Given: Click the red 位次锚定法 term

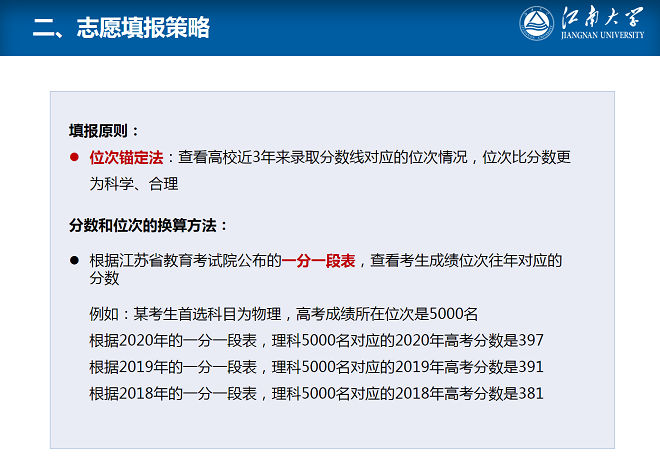Looking at the screenshot, I should click(127, 158).
